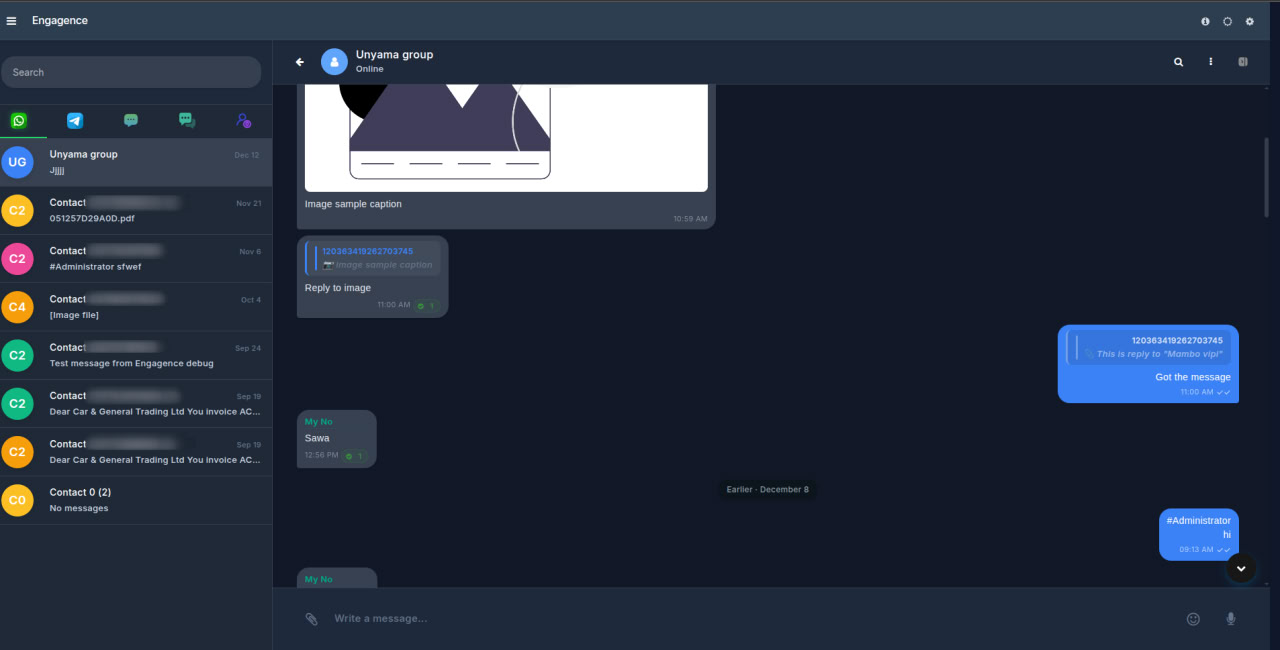Toggle the contact details side panel
This screenshot has height=650, width=1280.
tap(1242, 61)
